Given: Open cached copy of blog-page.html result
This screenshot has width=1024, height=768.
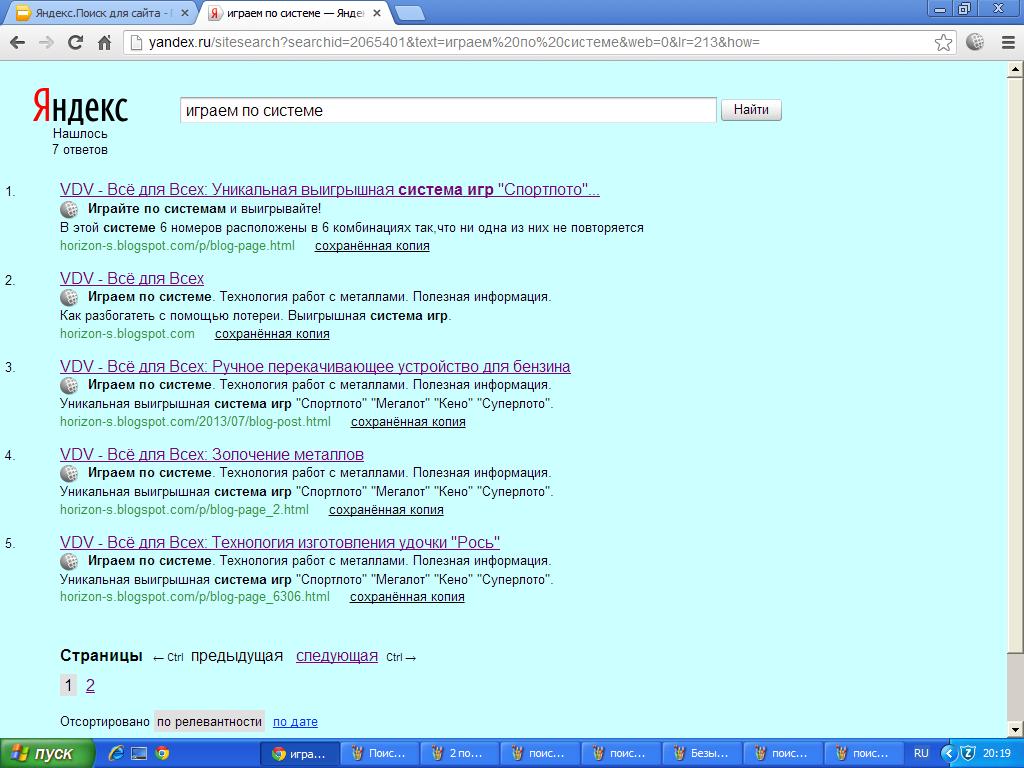Looking at the screenshot, I should (372, 246).
